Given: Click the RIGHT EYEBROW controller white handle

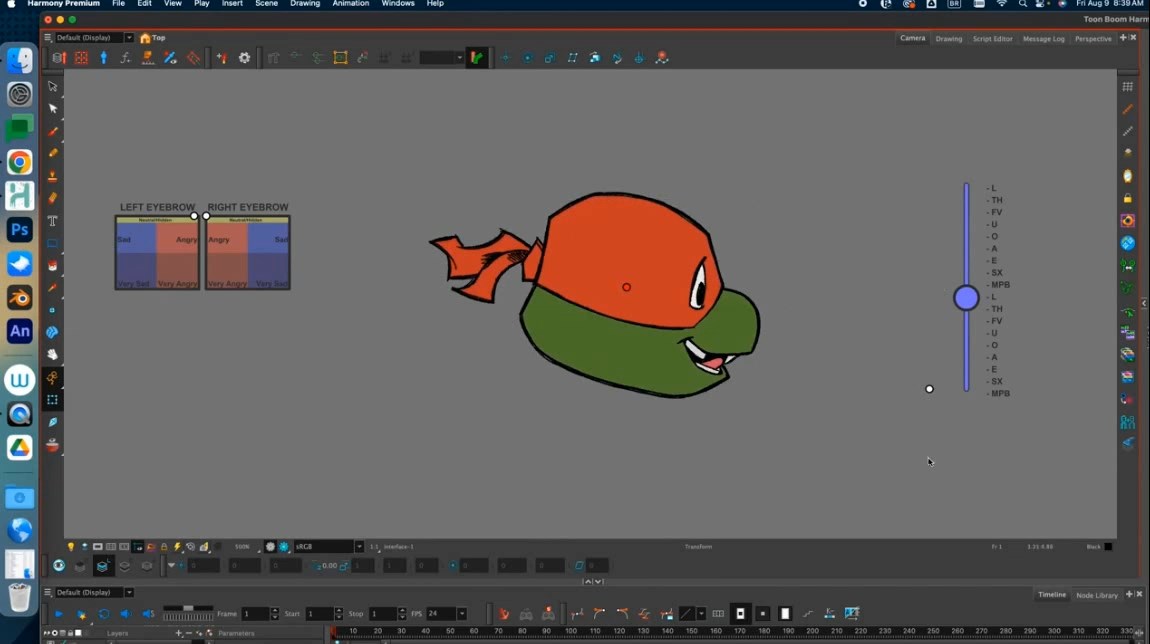Looking at the screenshot, I should click(x=206, y=216).
